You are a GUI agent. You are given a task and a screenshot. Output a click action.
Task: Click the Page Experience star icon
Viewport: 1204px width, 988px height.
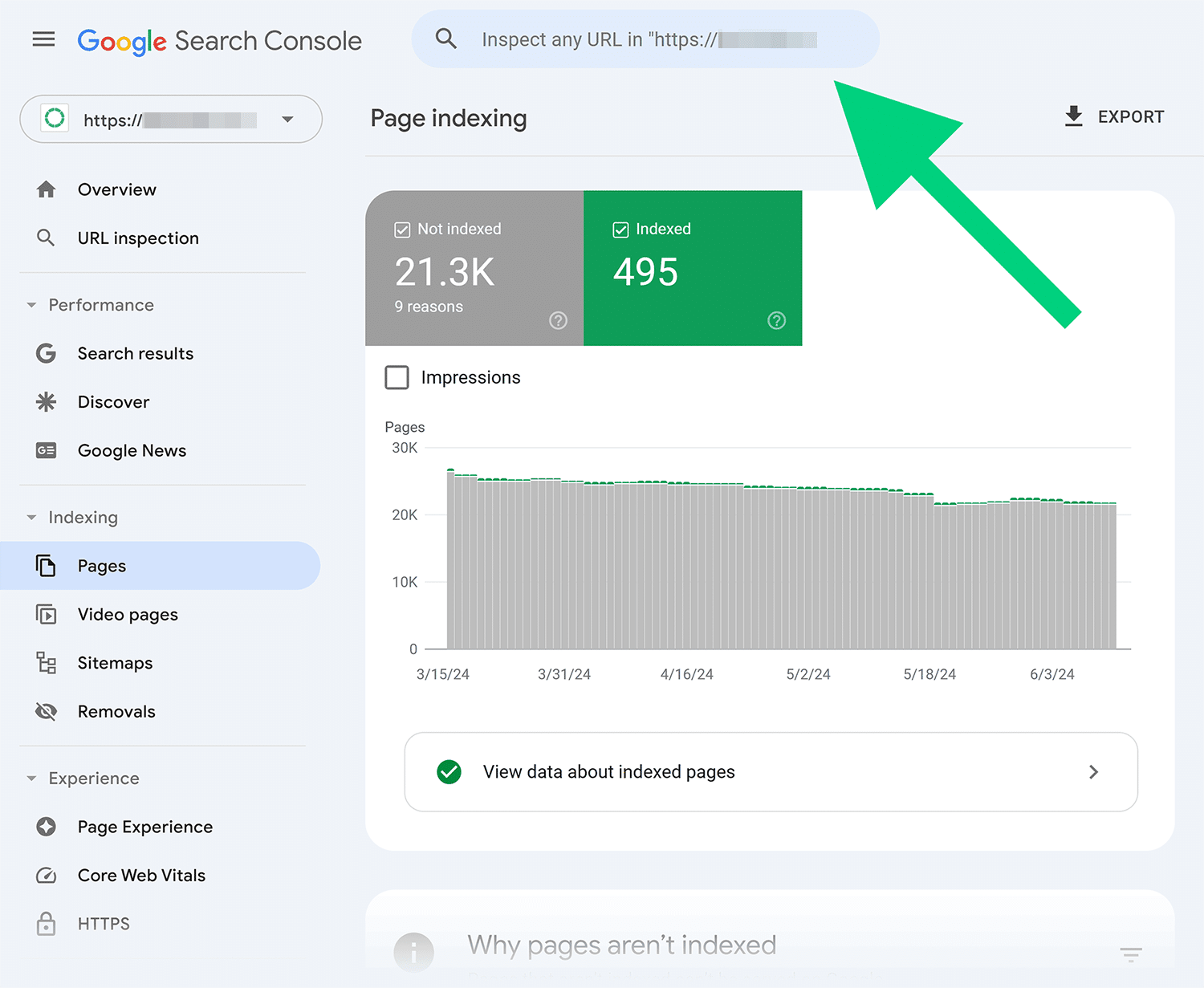click(47, 827)
